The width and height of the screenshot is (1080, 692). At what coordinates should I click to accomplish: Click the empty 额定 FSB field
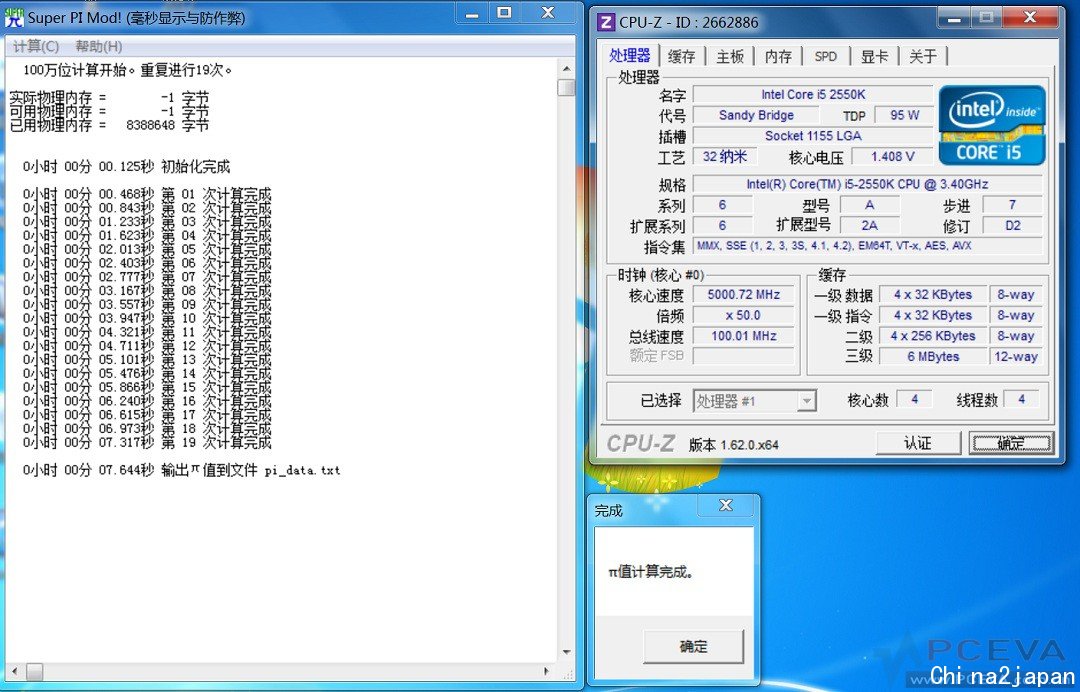click(x=743, y=356)
